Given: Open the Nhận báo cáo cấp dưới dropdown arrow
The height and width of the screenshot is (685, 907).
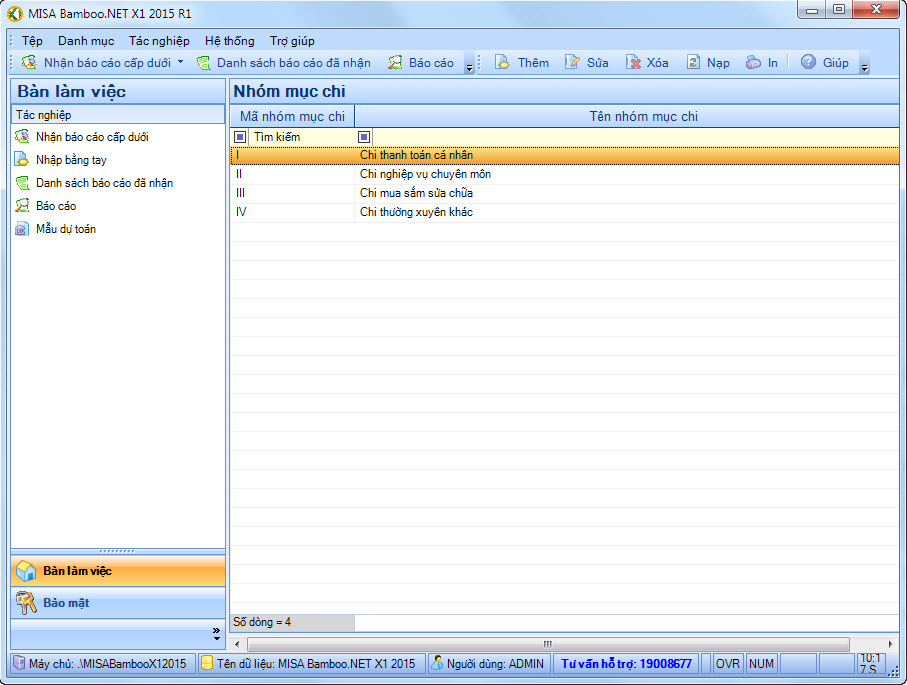Looking at the screenshot, I should tap(180, 62).
